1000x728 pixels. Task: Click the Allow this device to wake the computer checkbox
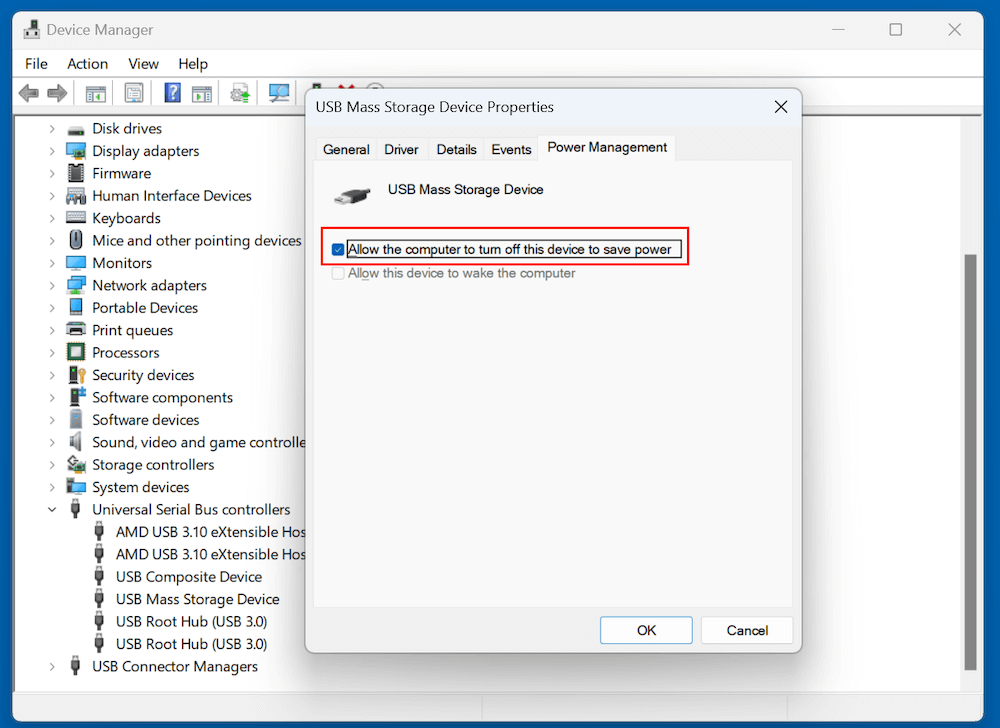tap(338, 273)
